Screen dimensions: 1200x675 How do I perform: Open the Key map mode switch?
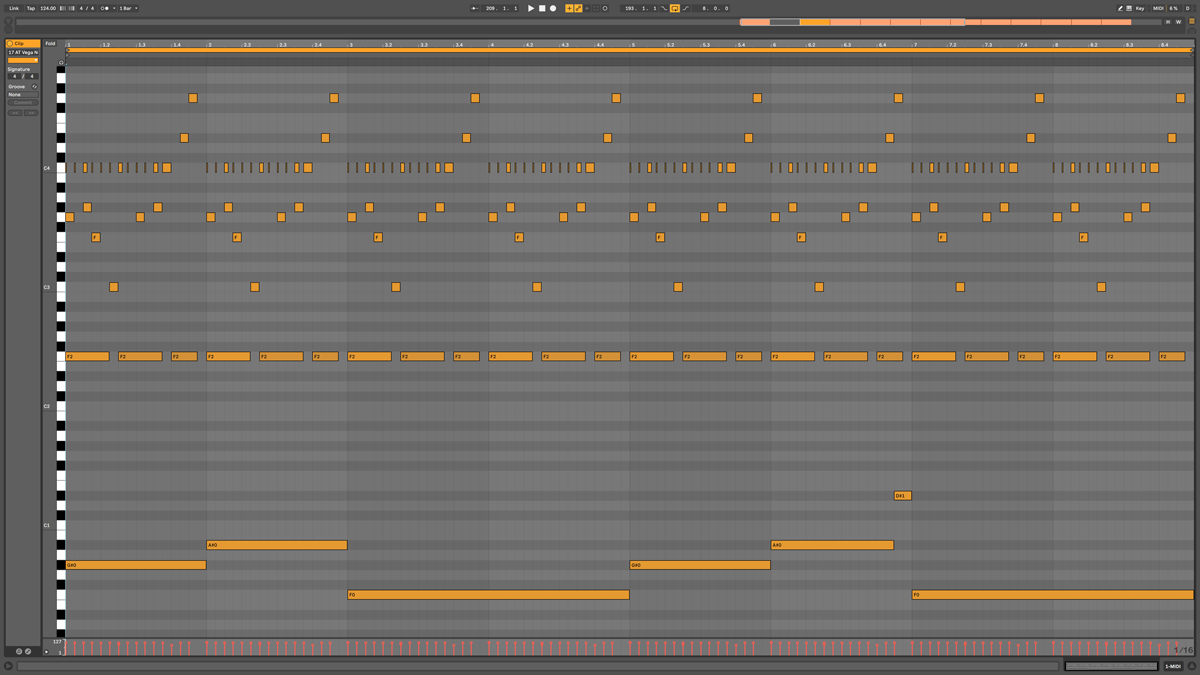point(1139,8)
